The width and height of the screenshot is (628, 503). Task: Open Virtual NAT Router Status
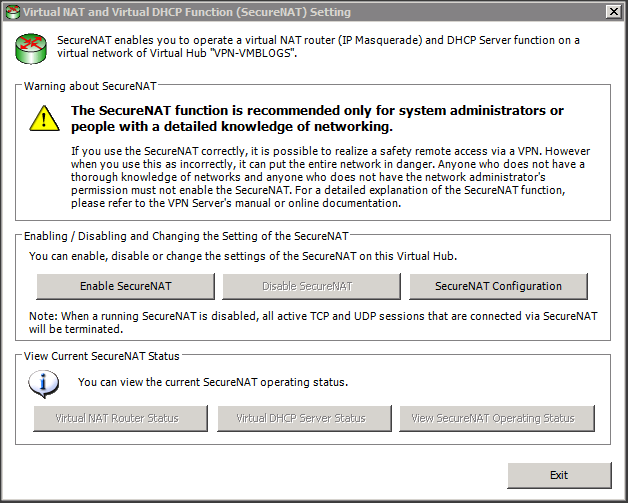[117, 418]
